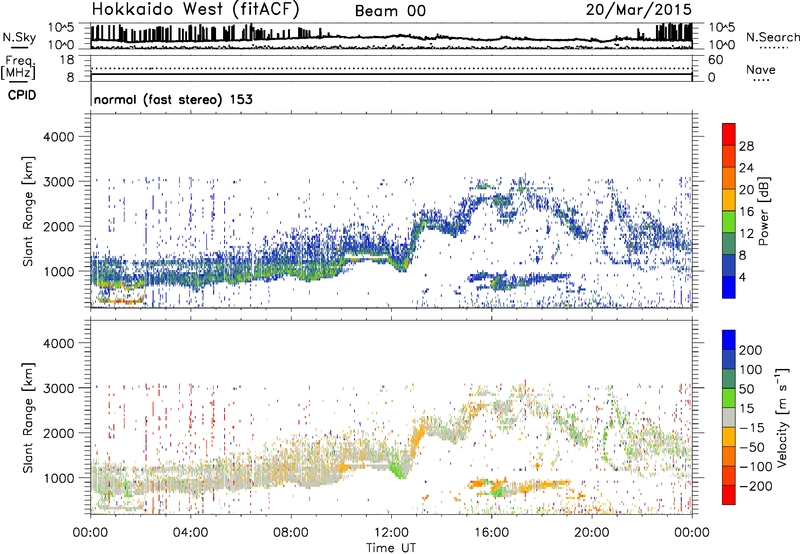Click the velocity panel's 1000 km tick
The height and width of the screenshot is (554, 800).
tap(59, 478)
